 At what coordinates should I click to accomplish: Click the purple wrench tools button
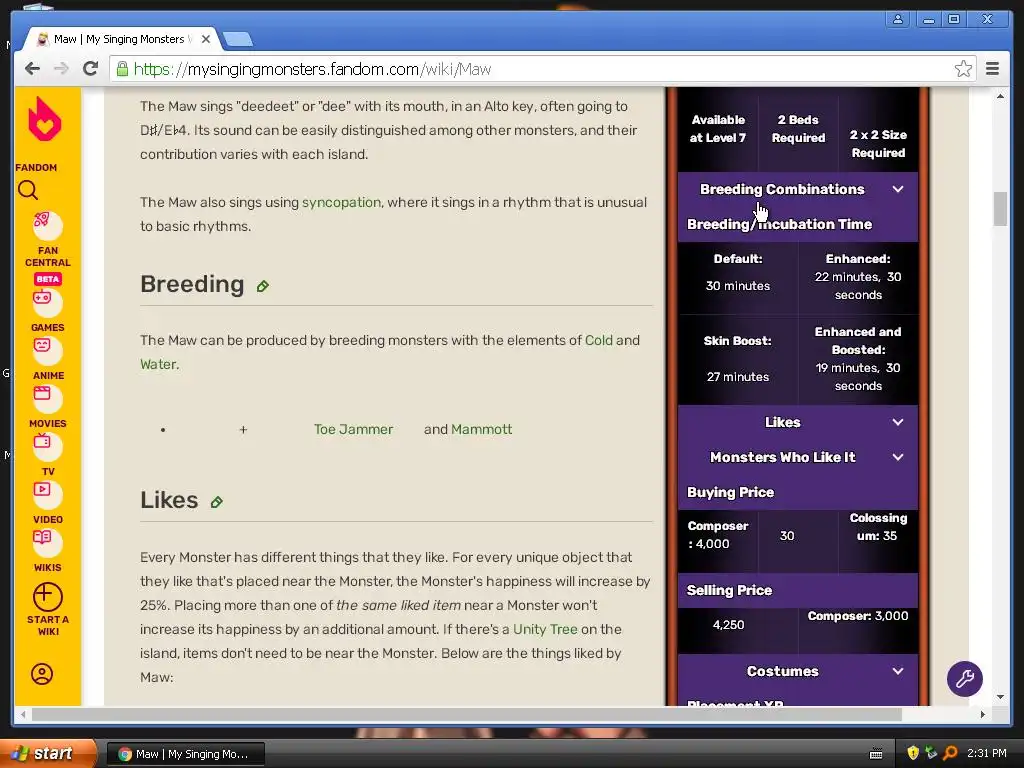click(965, 679)
